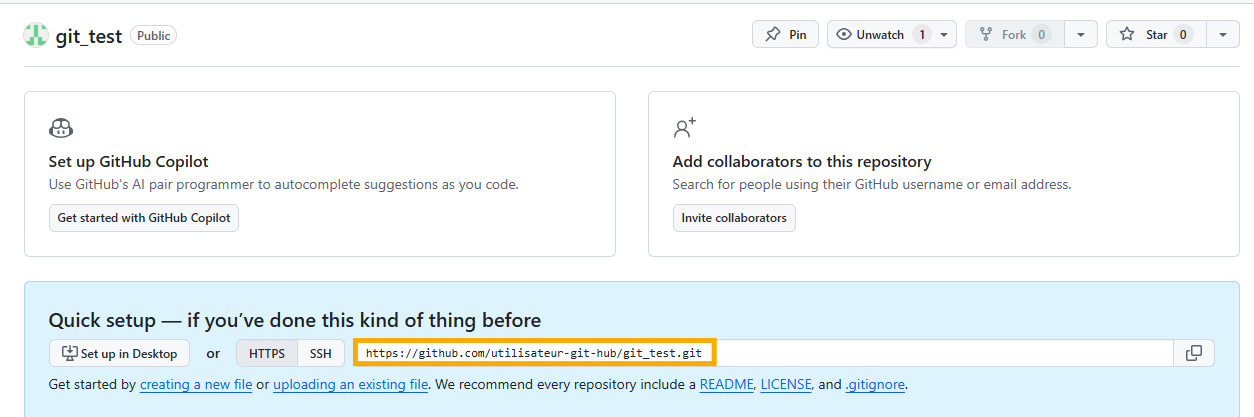This screenshot has width=1254, height=417.
Task: Open the .gitignore link
Action: [874, 385]
